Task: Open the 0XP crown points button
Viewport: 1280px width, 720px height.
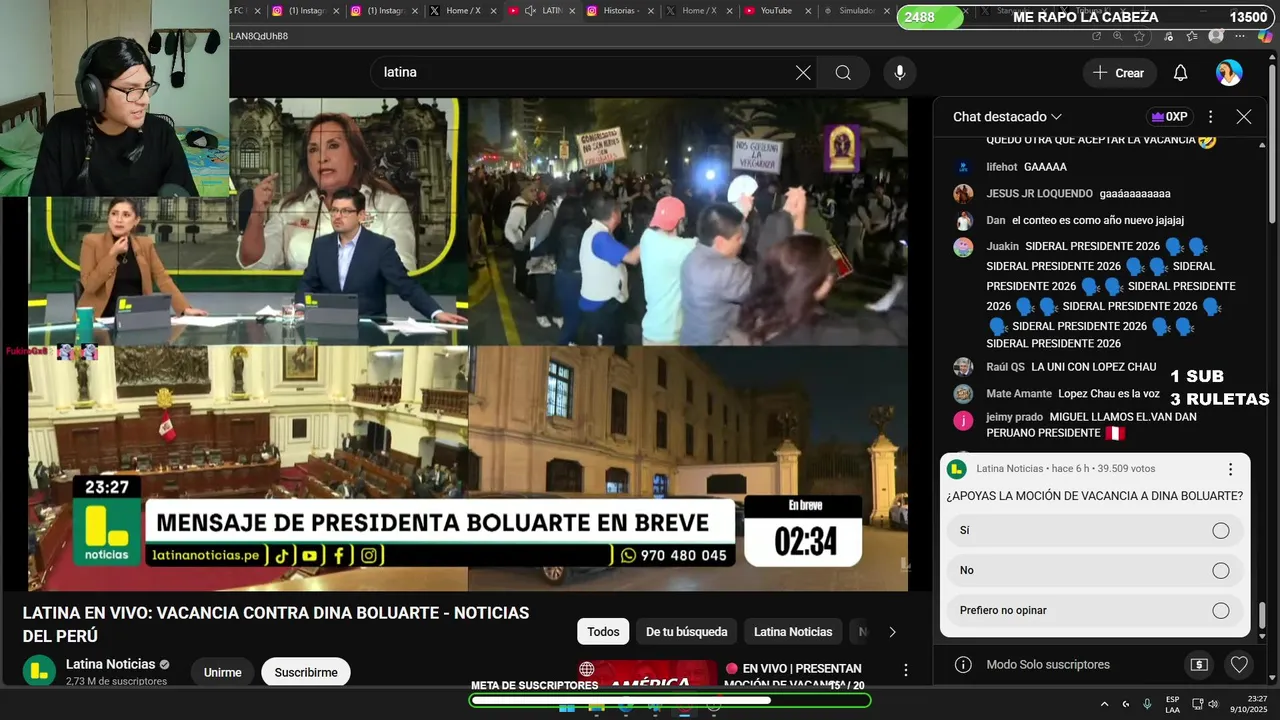Action: [x=1169, y=117]
